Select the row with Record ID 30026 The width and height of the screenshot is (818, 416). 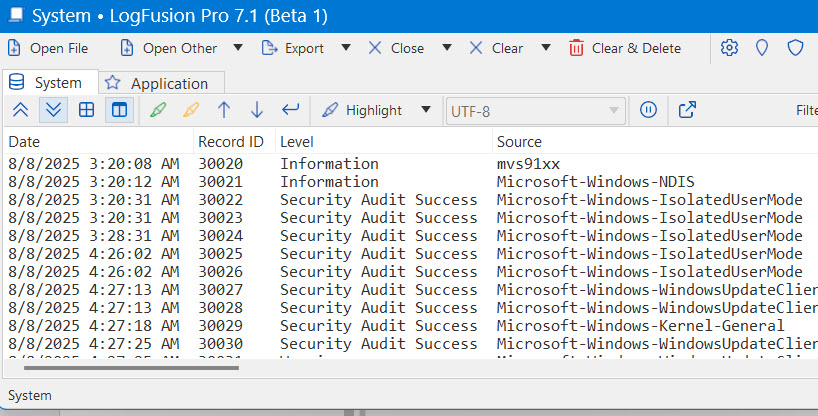pyautogui.click(x=411, y=272)
